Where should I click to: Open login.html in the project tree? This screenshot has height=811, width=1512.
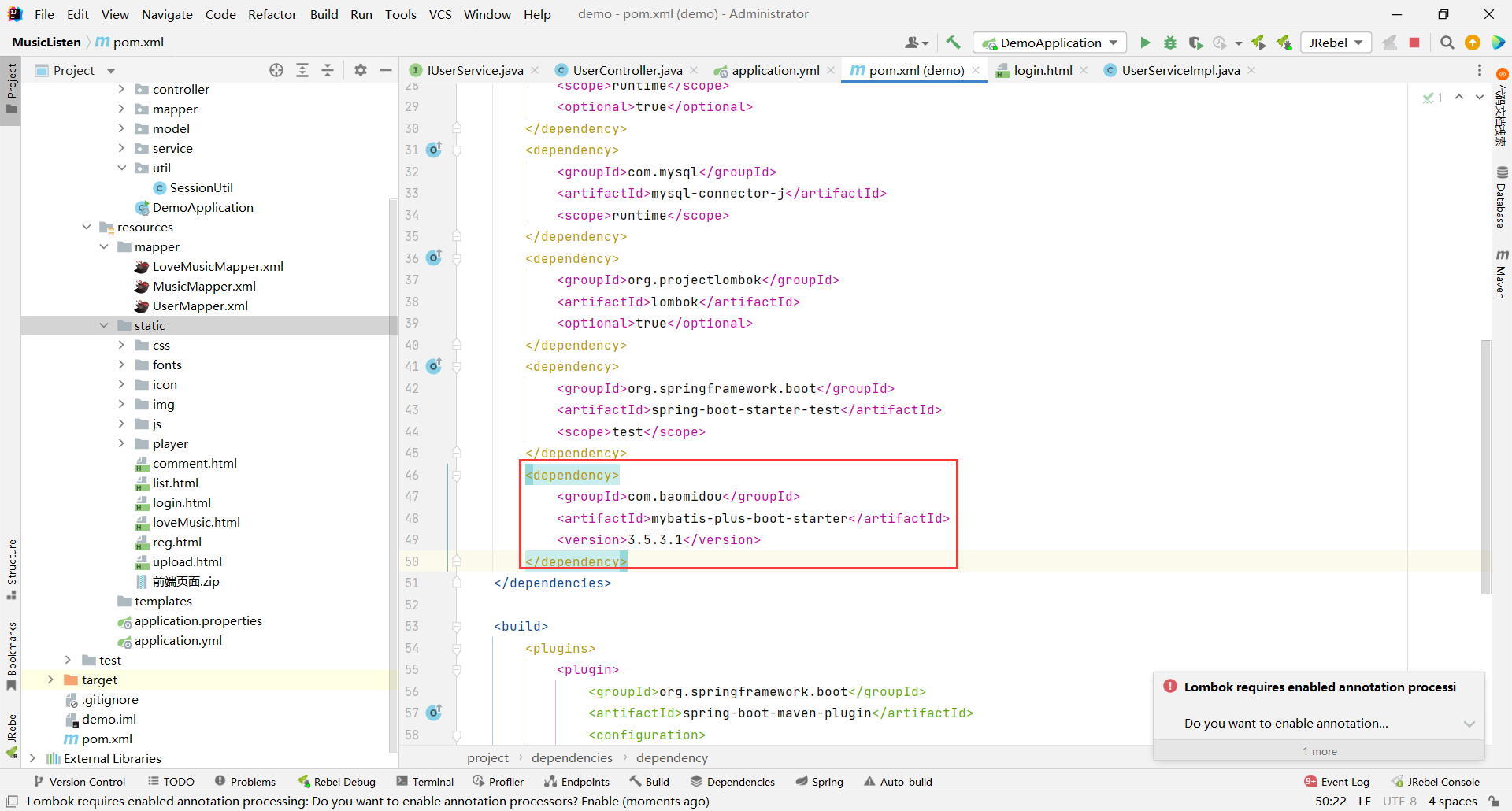[x=181, y=502]
